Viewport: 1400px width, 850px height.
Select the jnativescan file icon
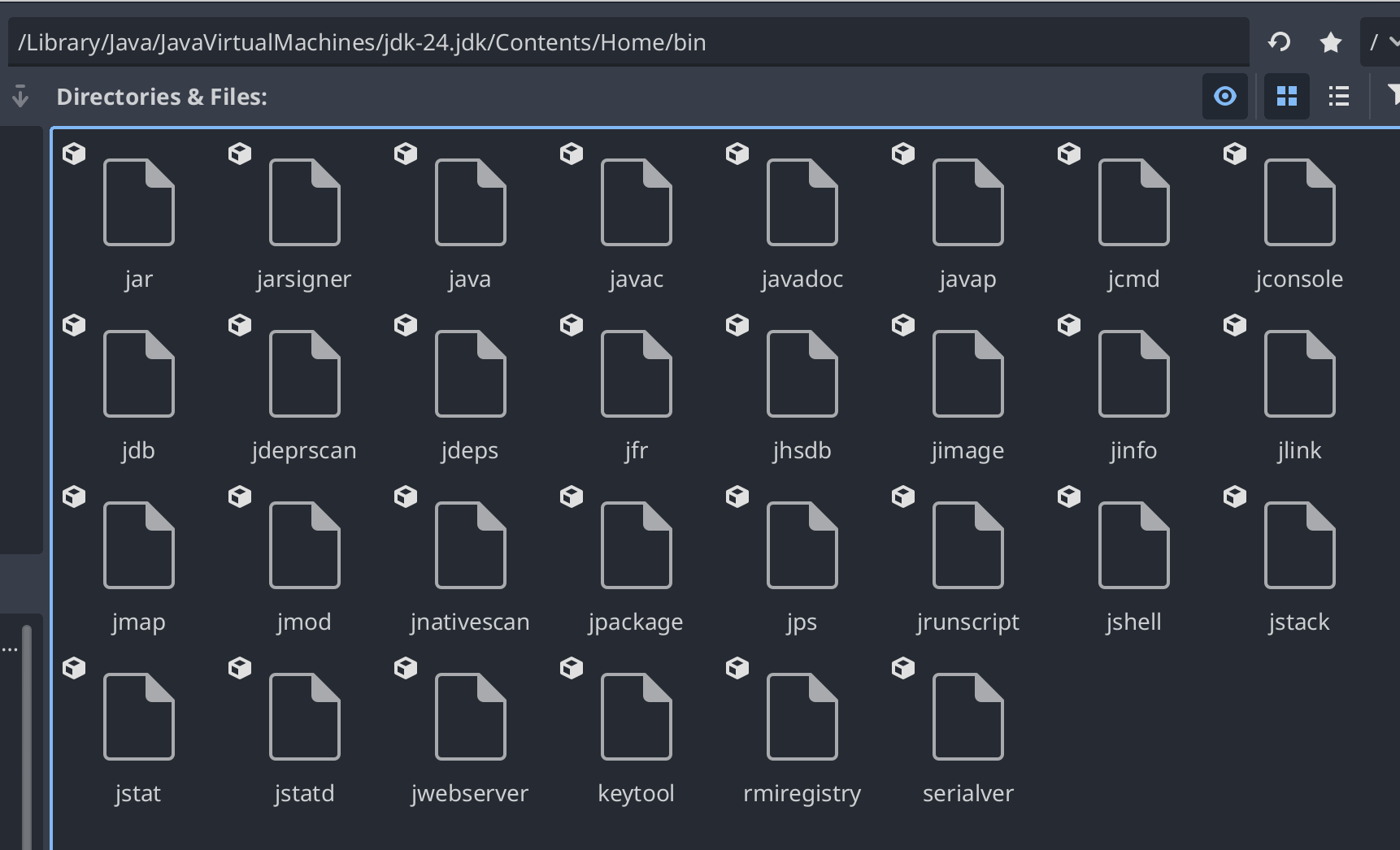pyautogui.click(x=471, y=545)
